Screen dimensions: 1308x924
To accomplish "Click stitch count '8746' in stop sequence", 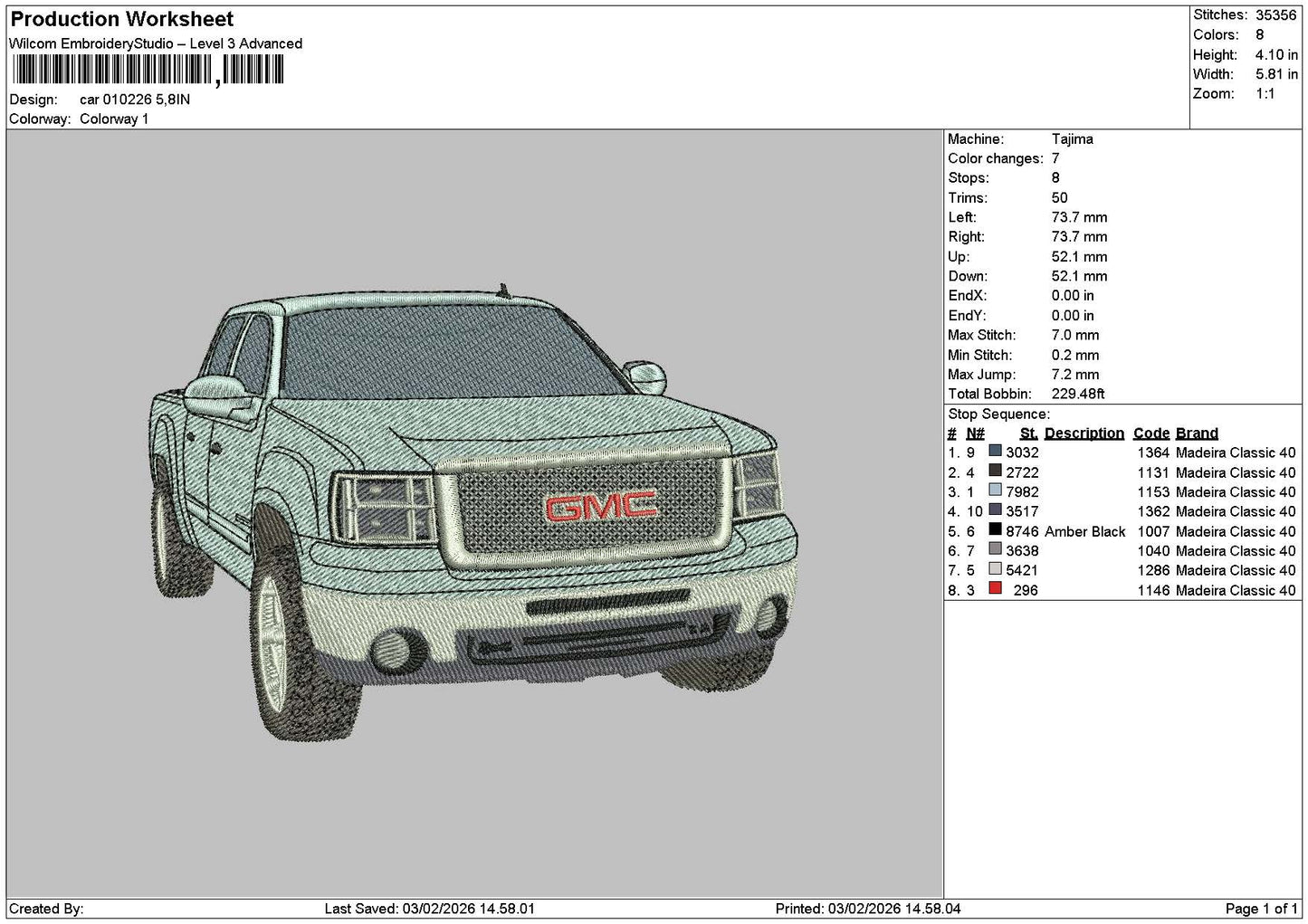I will (x=1023, y=532).
